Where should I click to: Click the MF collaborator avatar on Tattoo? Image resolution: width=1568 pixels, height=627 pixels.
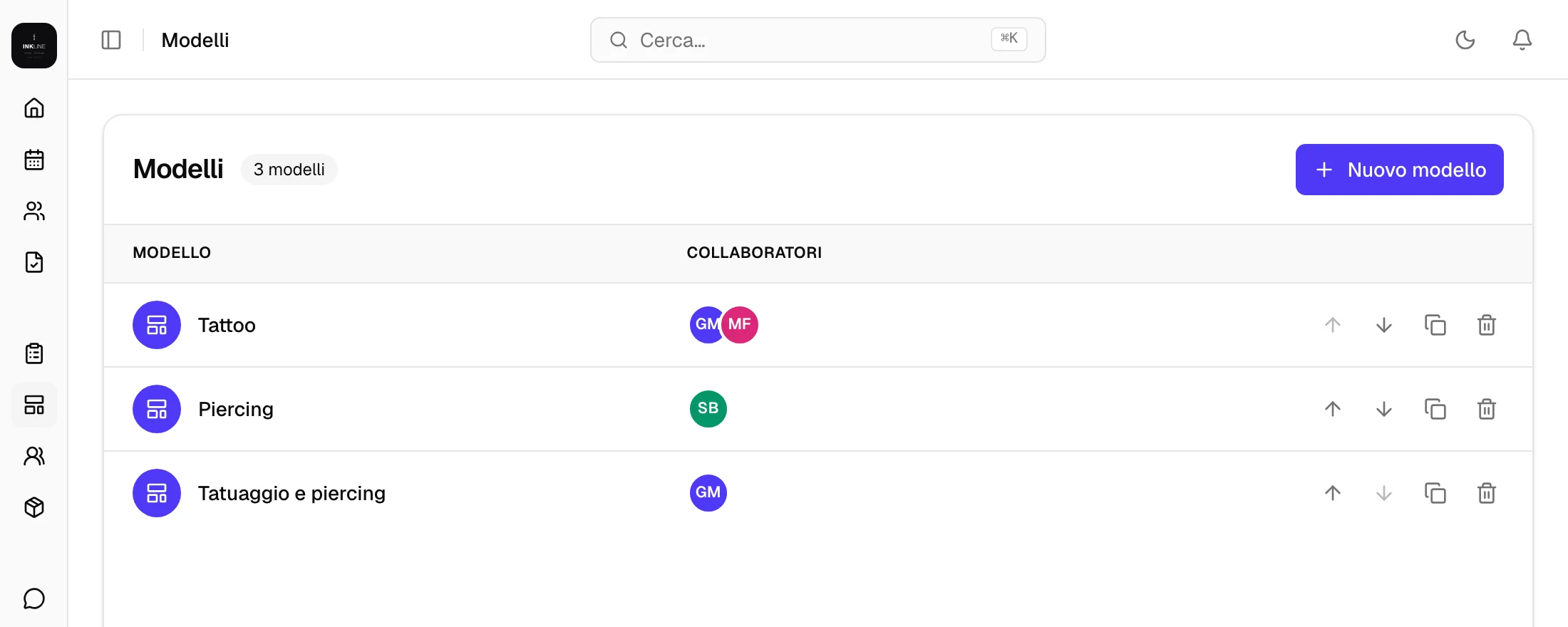(740, 325)
